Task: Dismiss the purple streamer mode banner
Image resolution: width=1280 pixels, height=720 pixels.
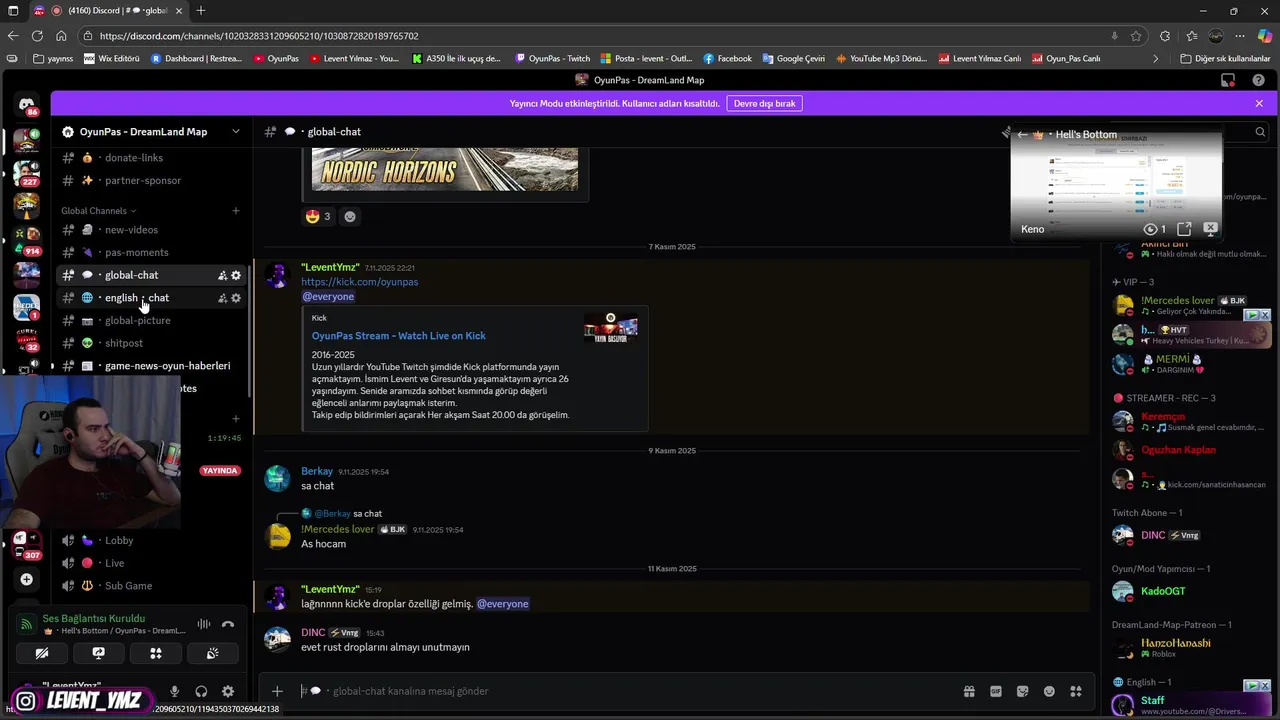Action: [1259, 104]
